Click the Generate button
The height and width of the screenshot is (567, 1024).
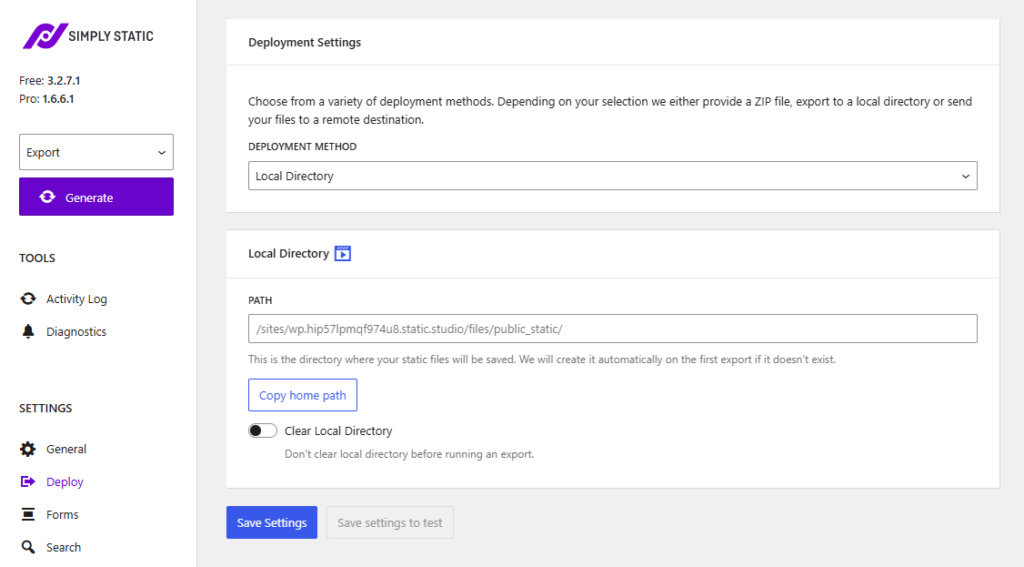click(96, 197)
